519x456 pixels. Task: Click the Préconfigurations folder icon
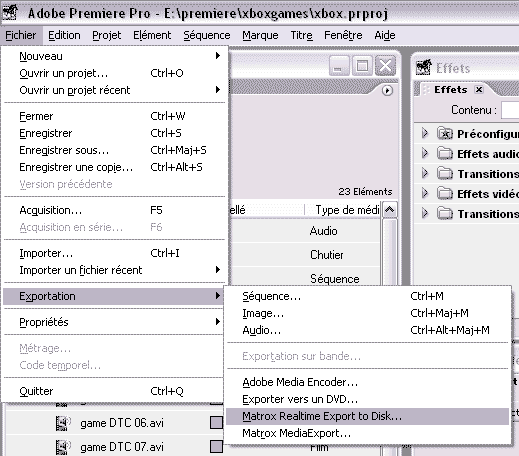tap(445, 134)
